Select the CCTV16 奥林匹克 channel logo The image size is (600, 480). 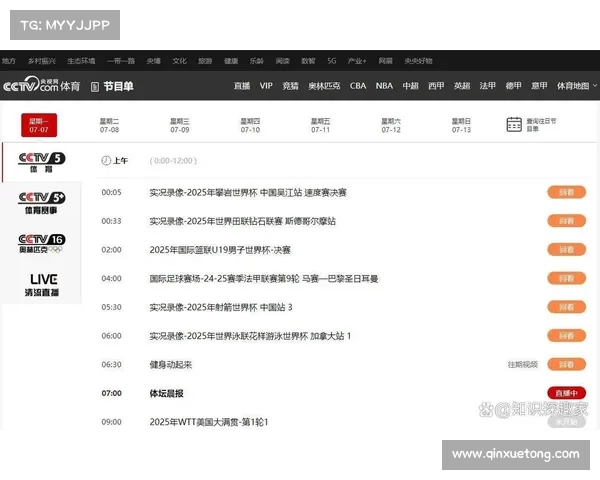[x=42, y=244]
